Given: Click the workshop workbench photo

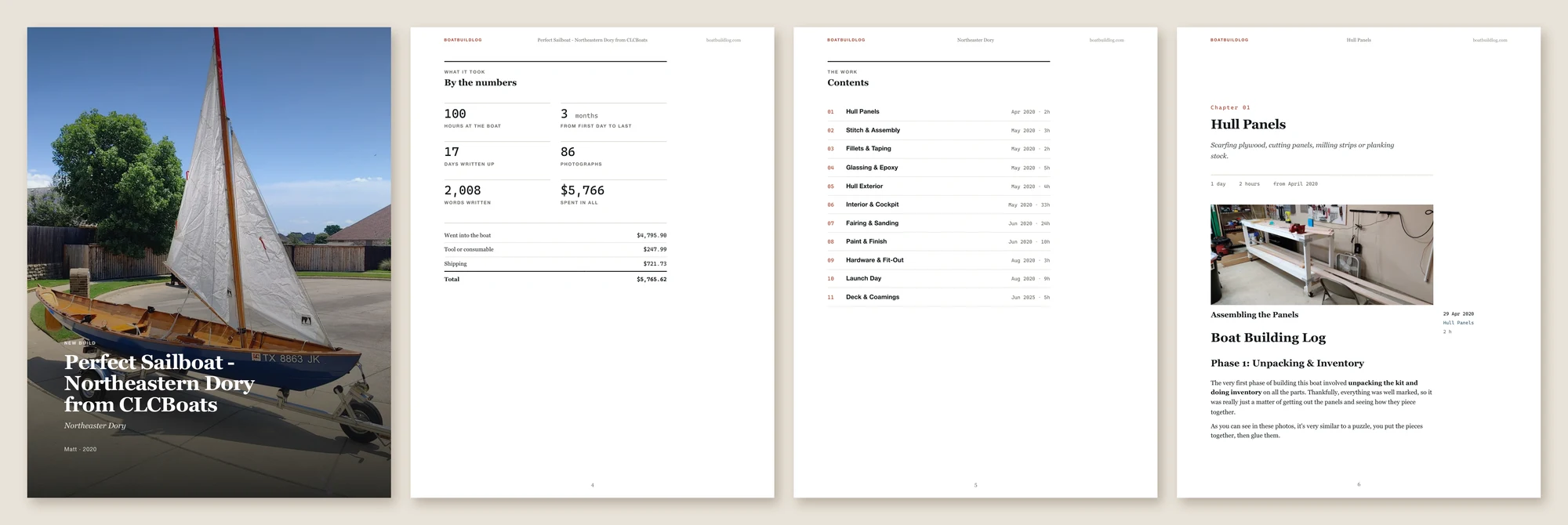Looking at the screenshot, I should tap(1322, 255).
